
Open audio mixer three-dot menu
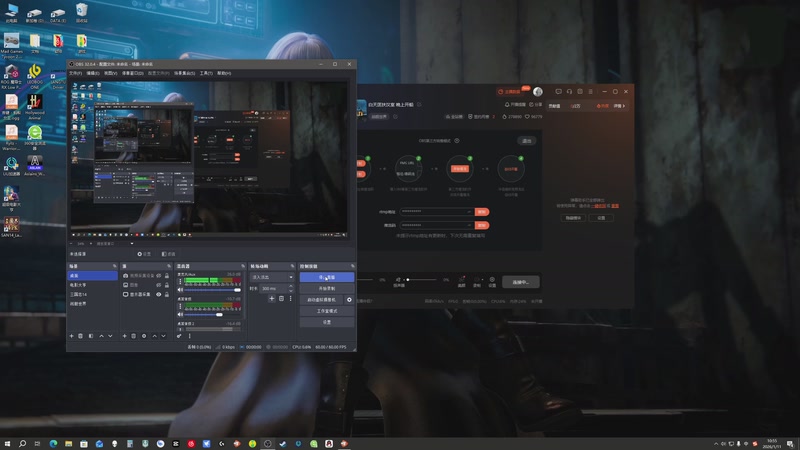point(189,336)
